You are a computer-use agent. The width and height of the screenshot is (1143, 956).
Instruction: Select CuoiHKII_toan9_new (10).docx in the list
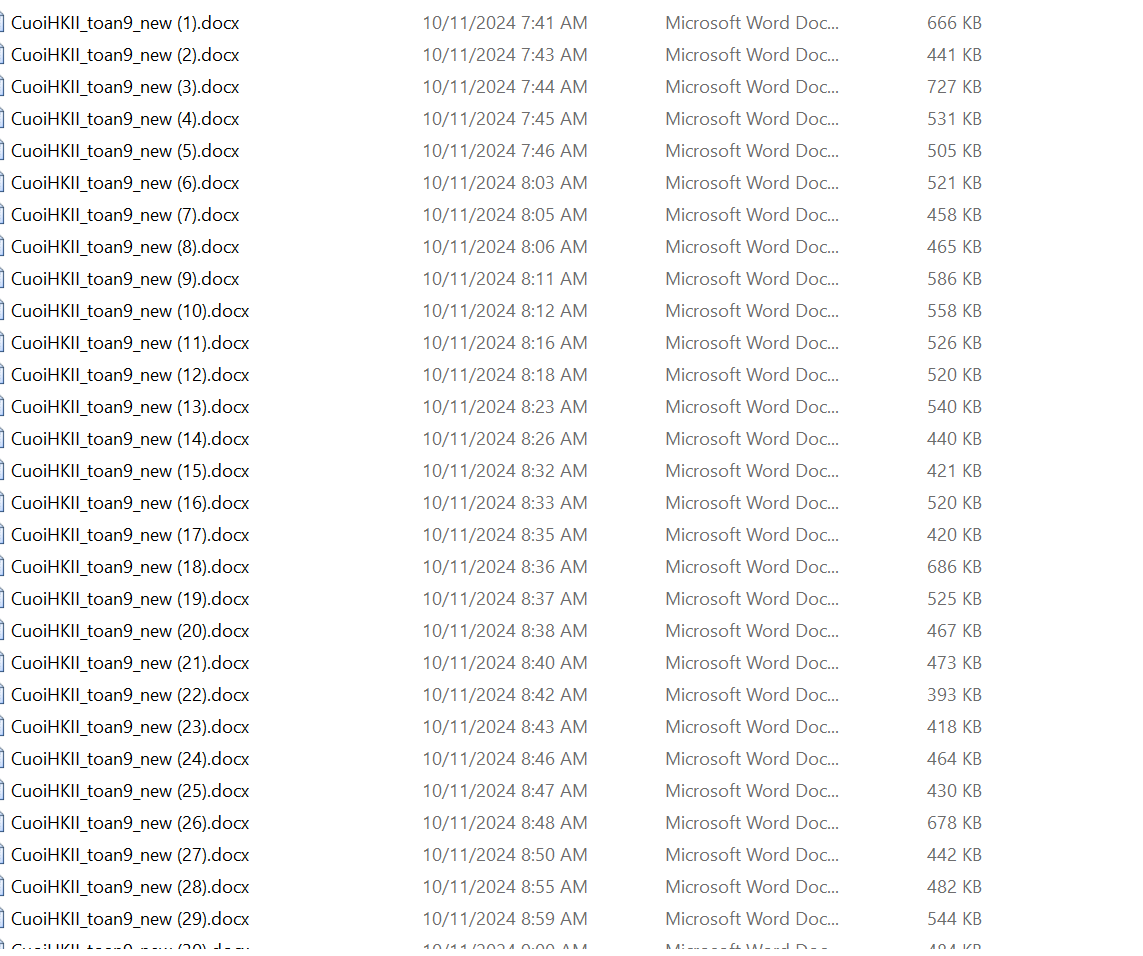click(x=130, y=311)
